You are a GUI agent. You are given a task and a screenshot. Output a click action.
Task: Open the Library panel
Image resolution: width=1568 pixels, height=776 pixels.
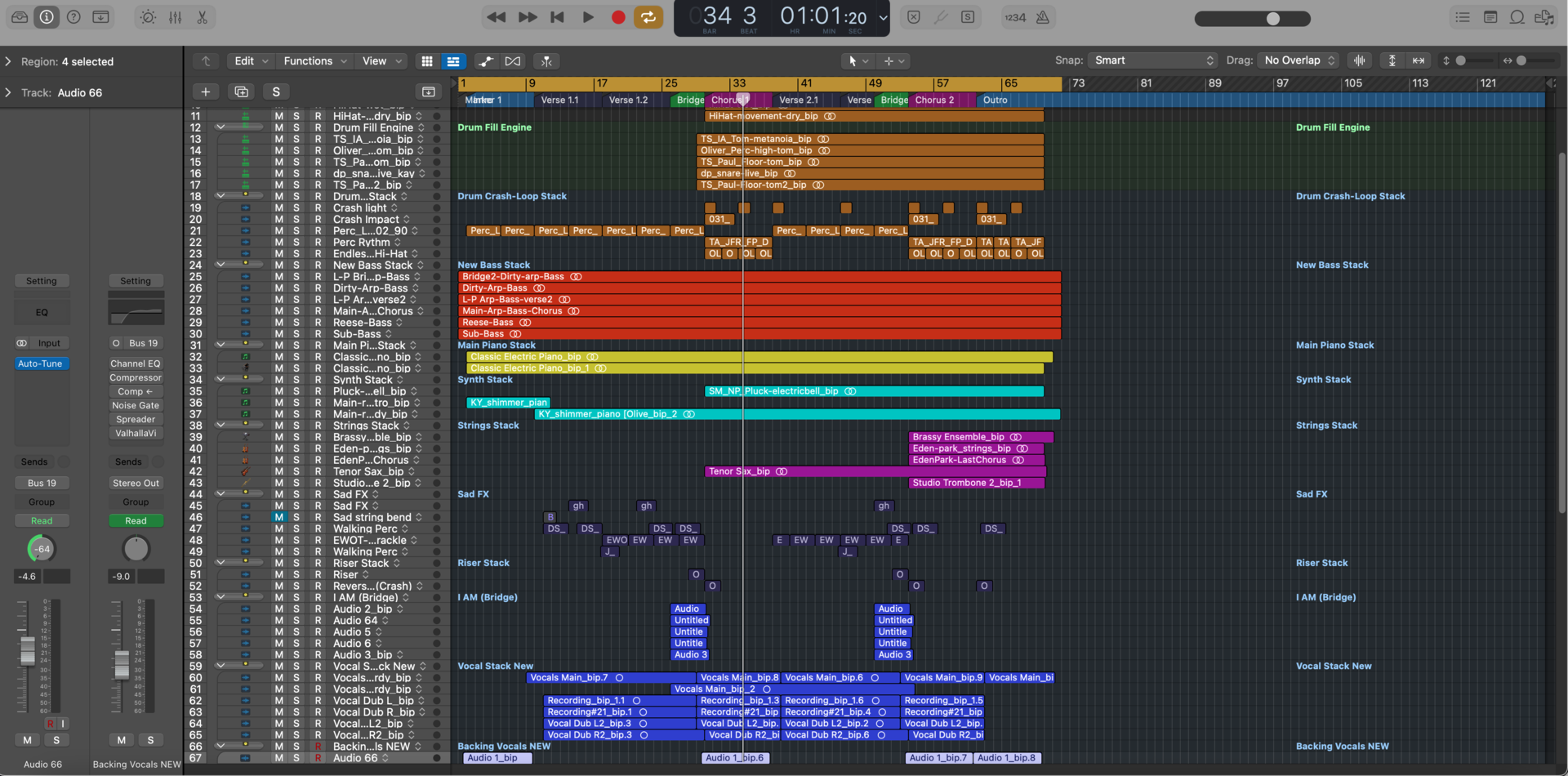20,16
